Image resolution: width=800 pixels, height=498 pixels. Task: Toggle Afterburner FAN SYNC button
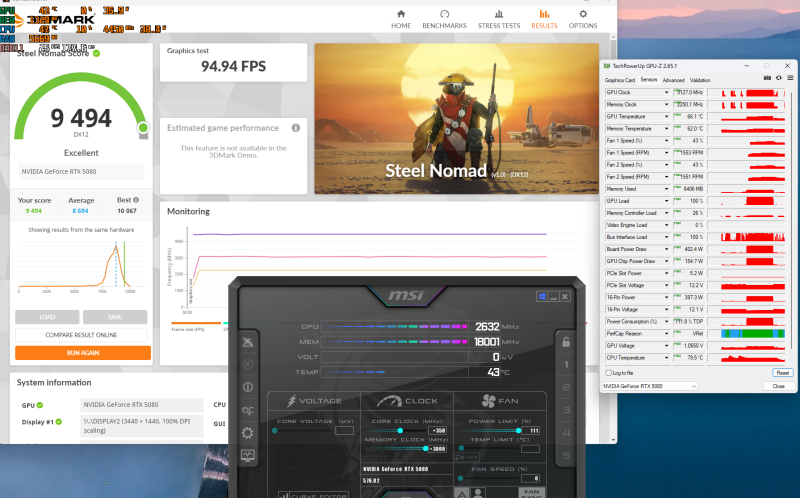tap(532, 493)
